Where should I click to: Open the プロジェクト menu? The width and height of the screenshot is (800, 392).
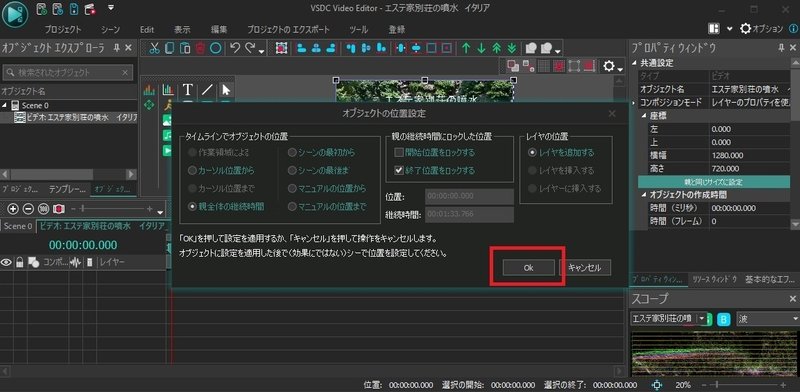tap(63, 30)
